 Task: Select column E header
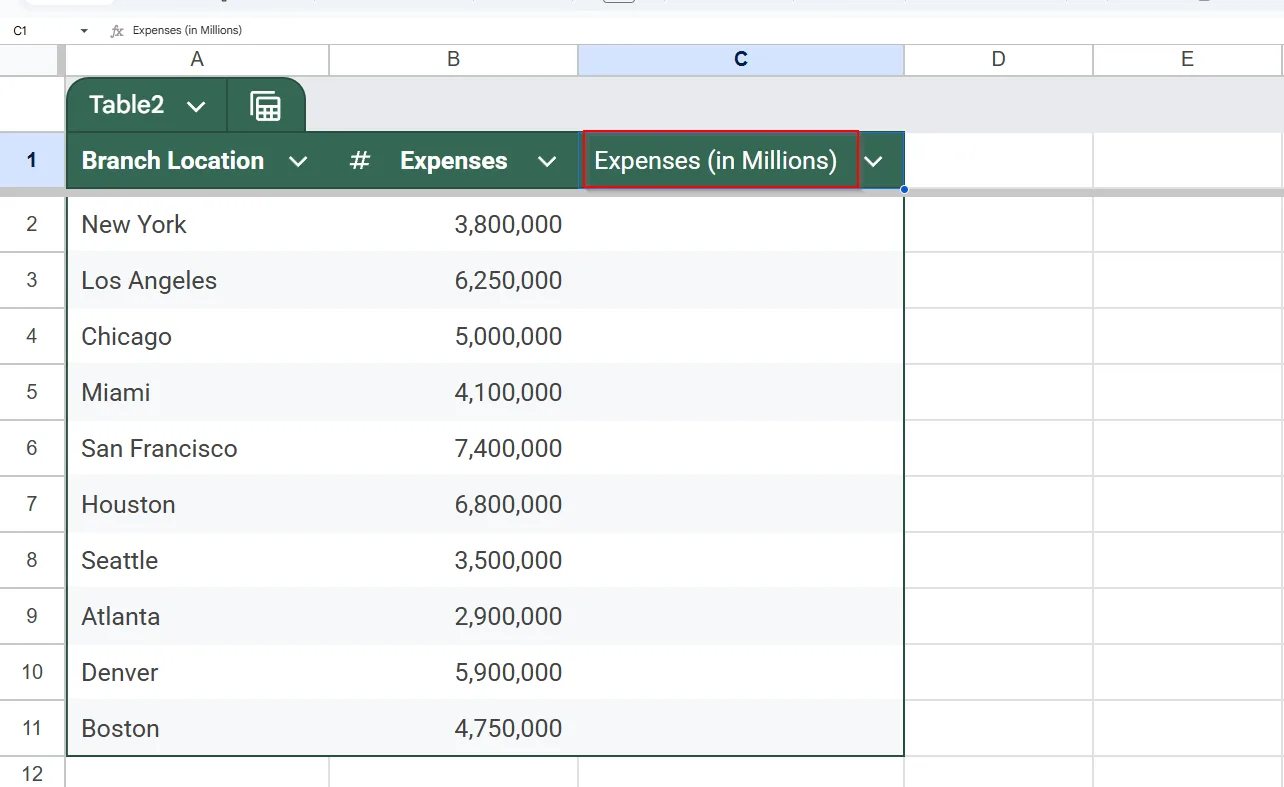point(1187,60)
